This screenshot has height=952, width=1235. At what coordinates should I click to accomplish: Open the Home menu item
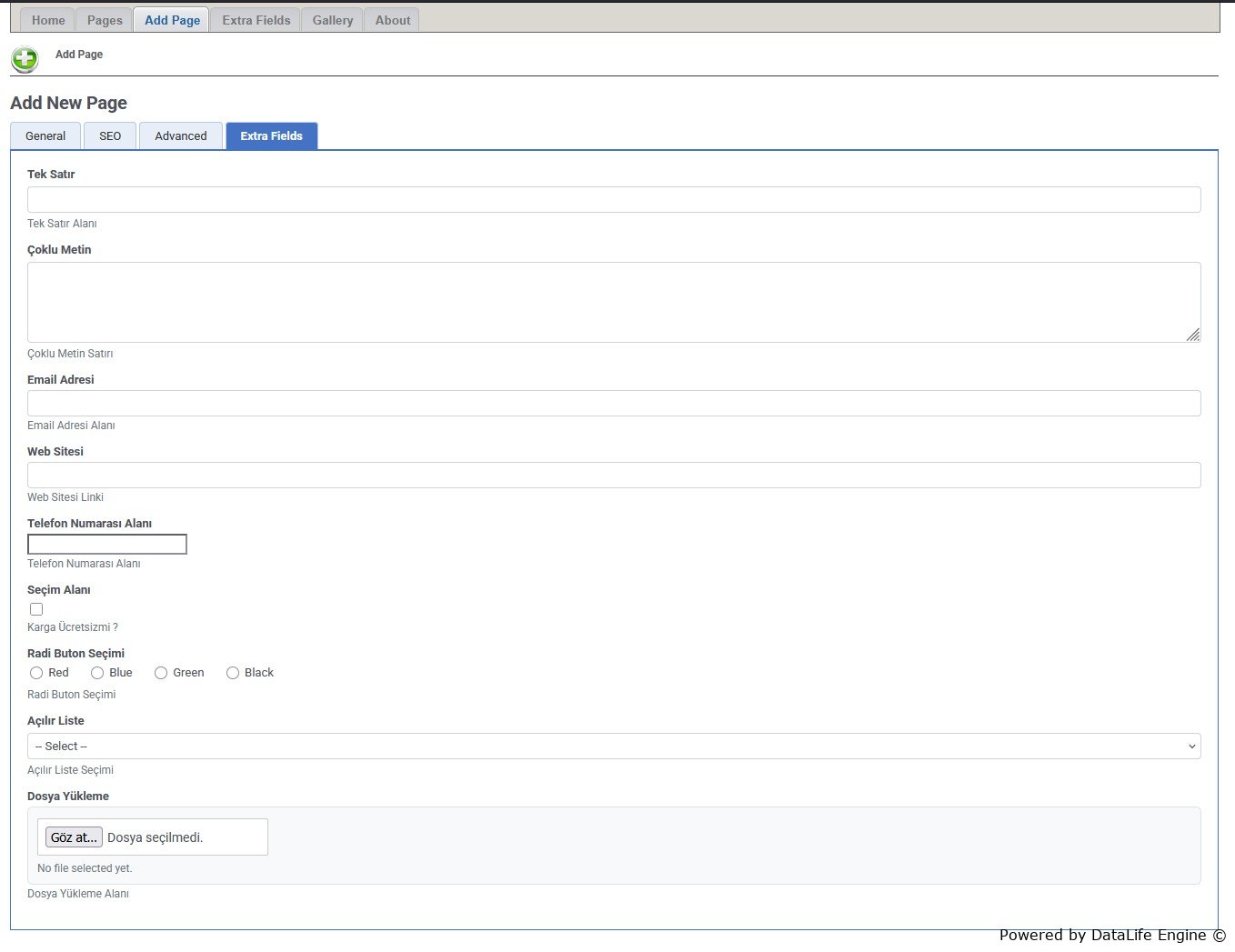(x=48, y=20)
